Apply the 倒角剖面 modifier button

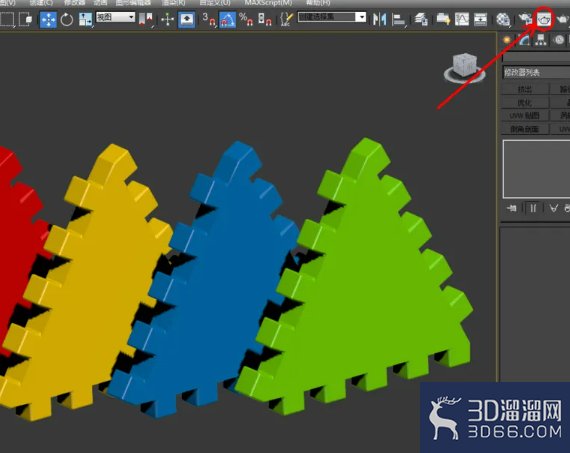(x=525, y=129)
